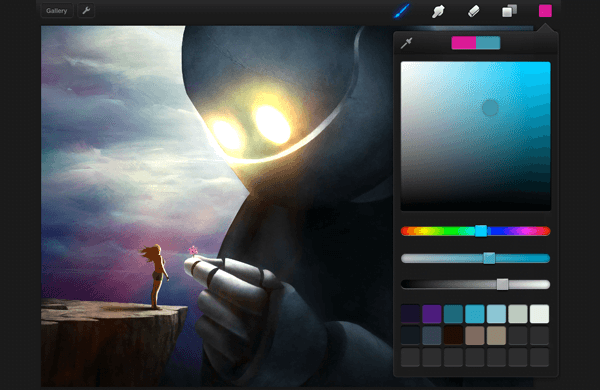Click the glowing robot eyes on canvas
This screenshot has width=600, height=390.
coord(251,128)
